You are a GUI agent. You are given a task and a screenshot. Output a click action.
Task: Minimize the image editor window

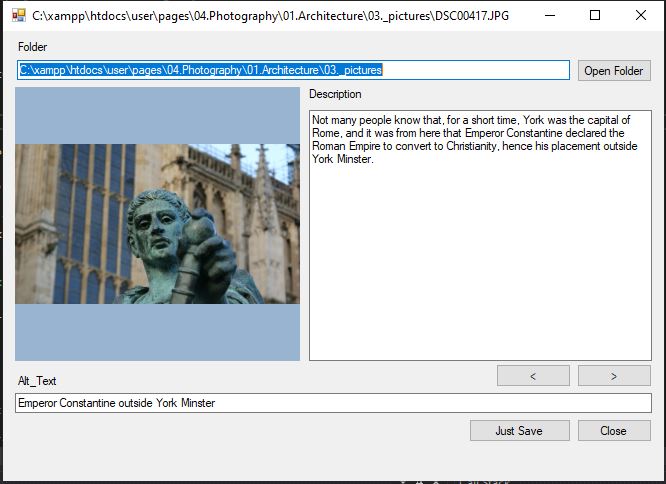coord(549,15)
